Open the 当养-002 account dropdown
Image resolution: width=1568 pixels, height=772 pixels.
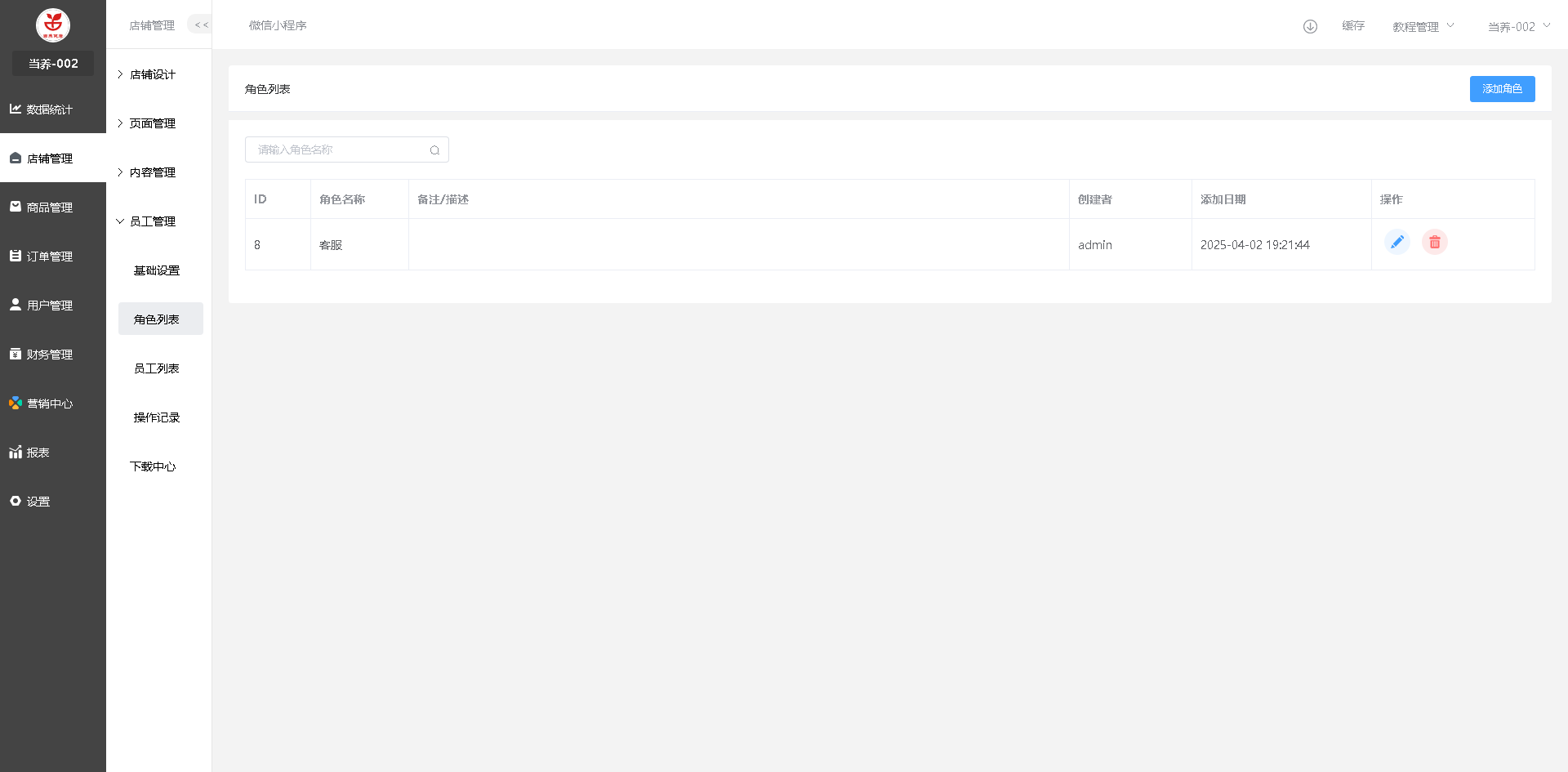(x=1517, y=27)
